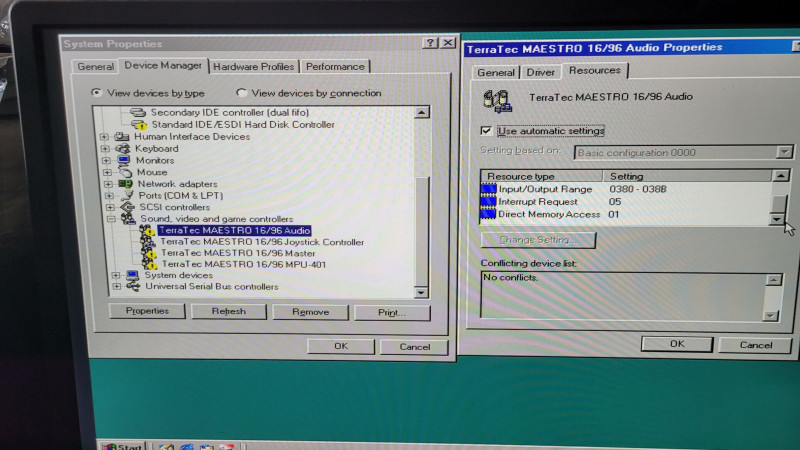This screenshot has height=450, width=800.
Task: Click the Mouse category icon
Action: (125, 172)
